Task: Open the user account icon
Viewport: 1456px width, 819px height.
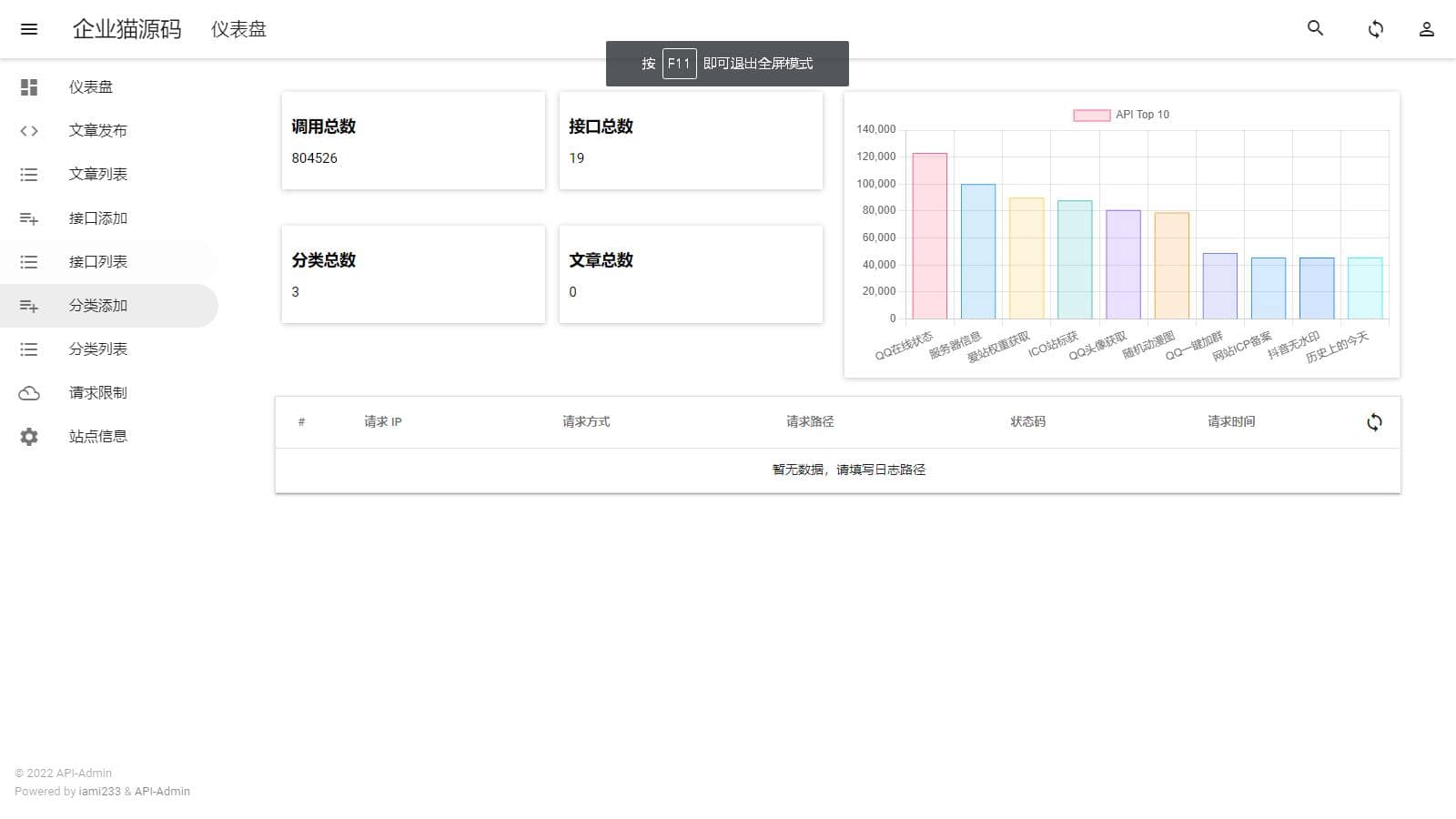Action: (1426, 29)
